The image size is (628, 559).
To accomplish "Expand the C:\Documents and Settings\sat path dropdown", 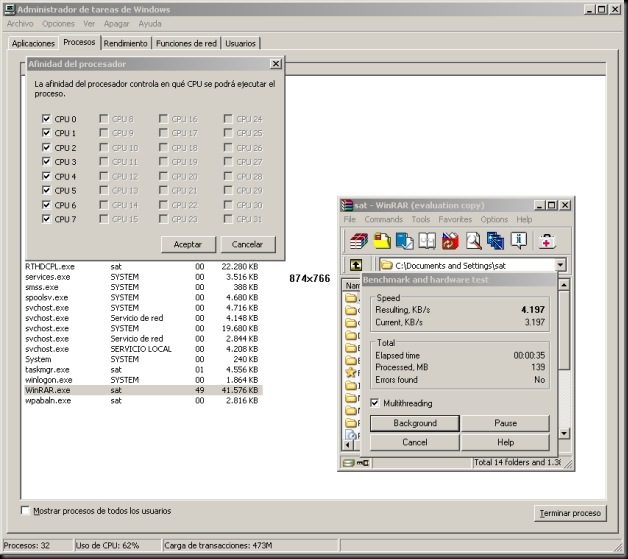I will (x=560, y=265).
